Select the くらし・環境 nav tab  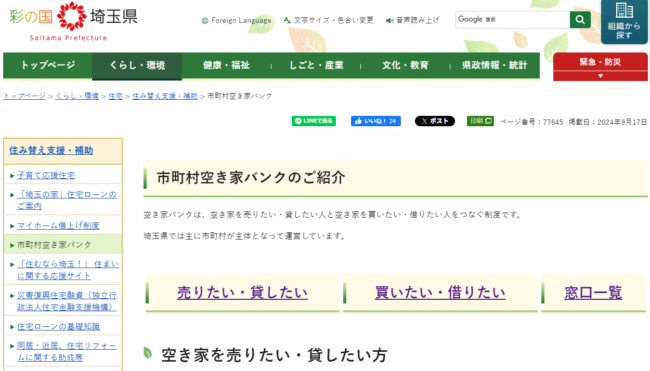coord(137,65)
